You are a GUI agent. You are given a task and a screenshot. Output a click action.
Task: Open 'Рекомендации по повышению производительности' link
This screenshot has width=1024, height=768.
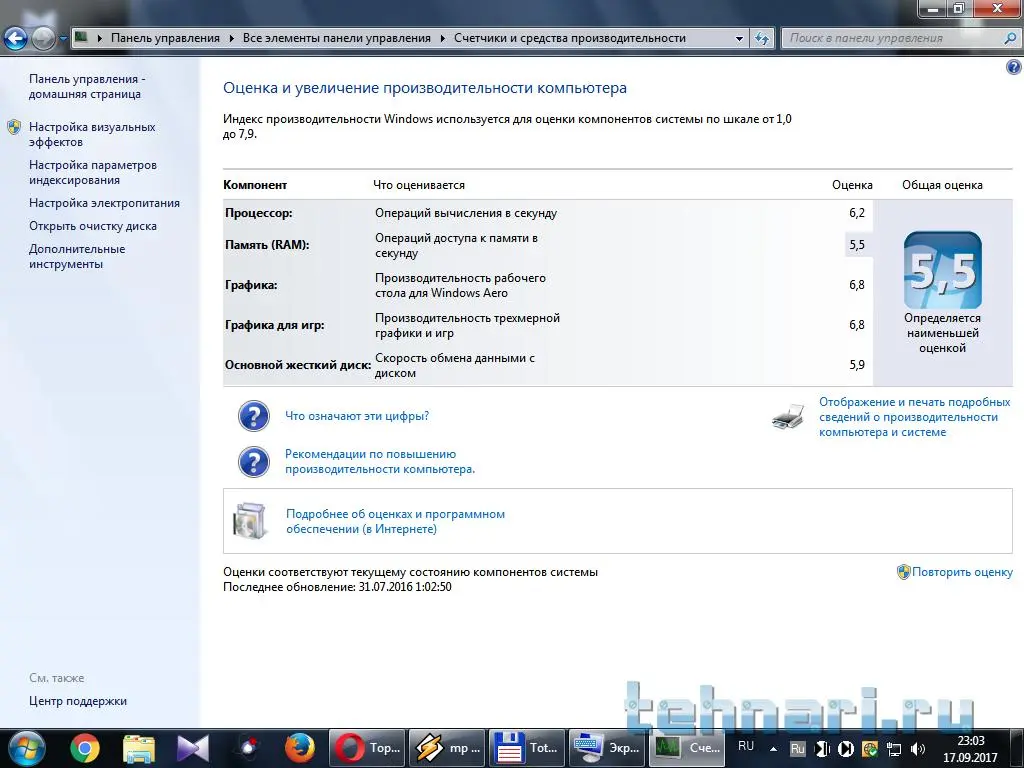[379, 462]
